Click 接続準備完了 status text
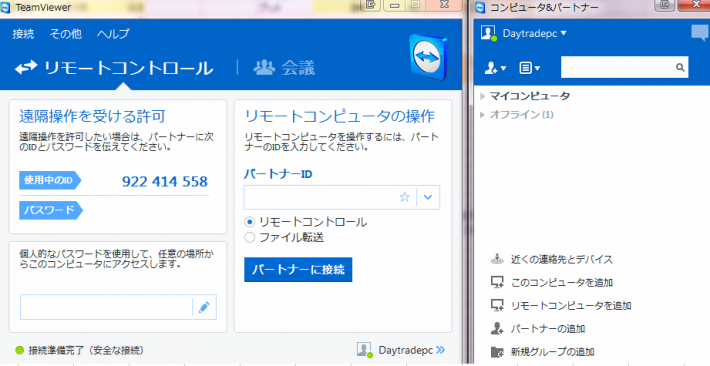Image resolution: width=710 pixels, height=366 pixels. point(86,350)
